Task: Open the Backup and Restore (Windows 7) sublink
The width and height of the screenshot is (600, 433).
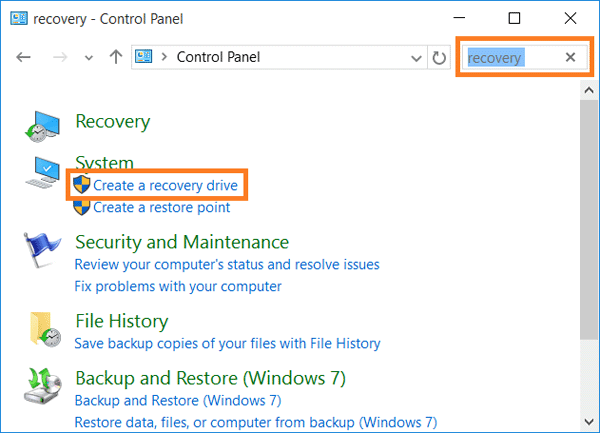Action: coord(178,400)
